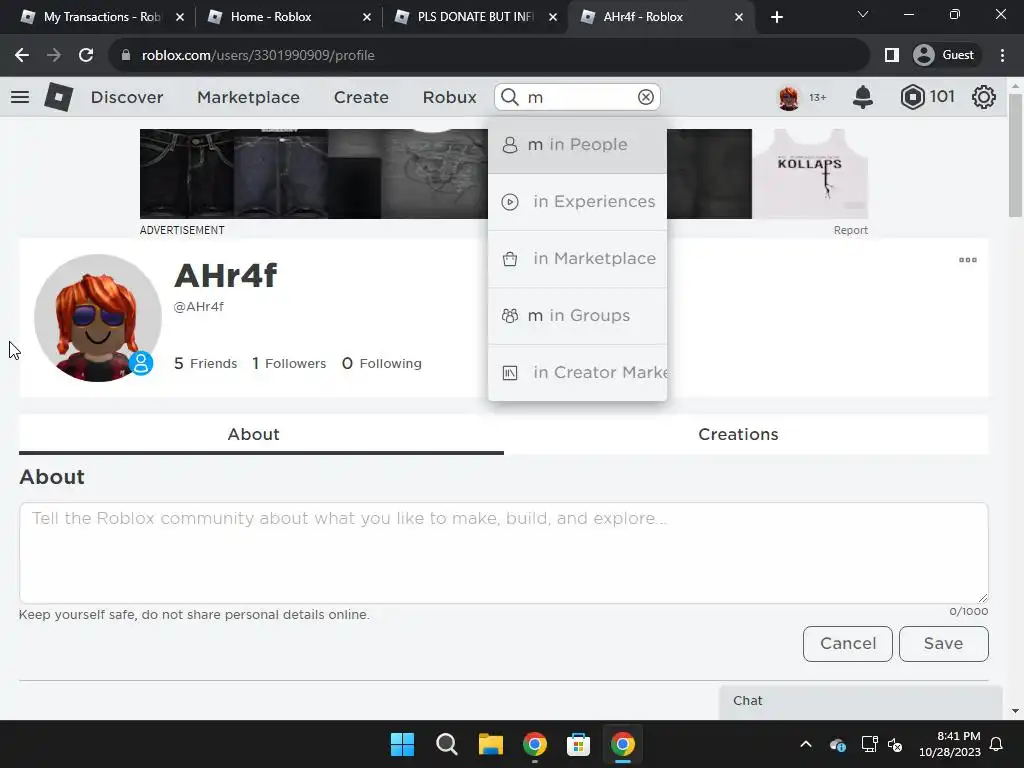Viewport: 1024px width, 768px height.
Task: Open the settings gear icon
Action: 984,97
